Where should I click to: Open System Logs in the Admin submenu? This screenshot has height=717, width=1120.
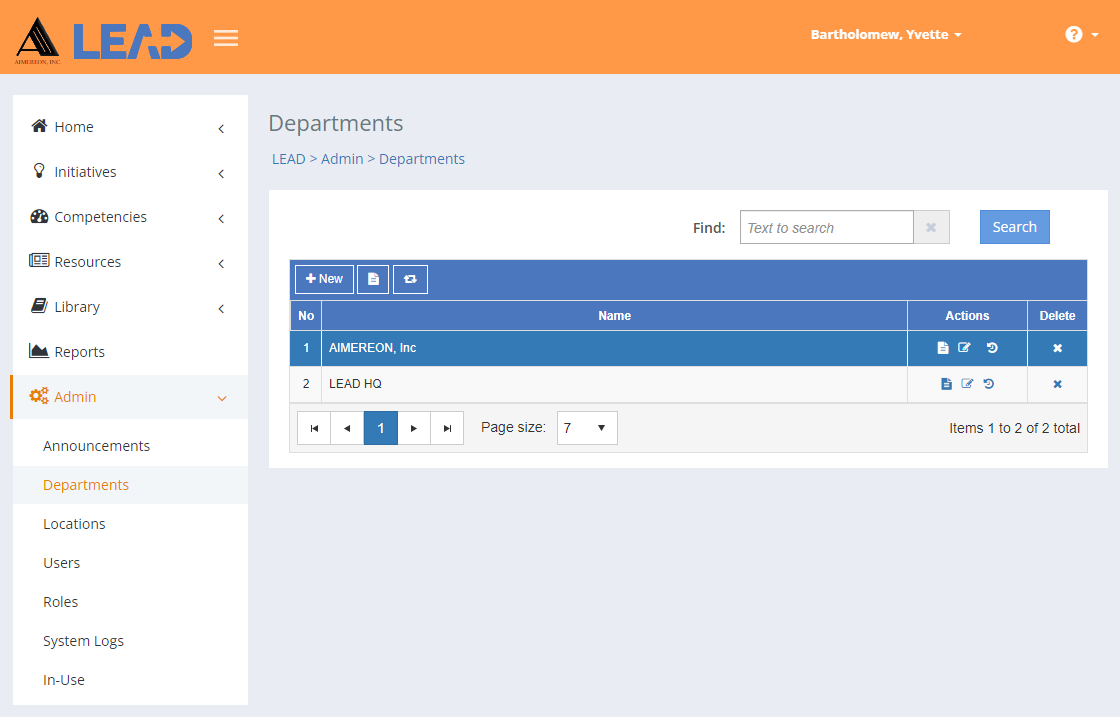(84, 641)
